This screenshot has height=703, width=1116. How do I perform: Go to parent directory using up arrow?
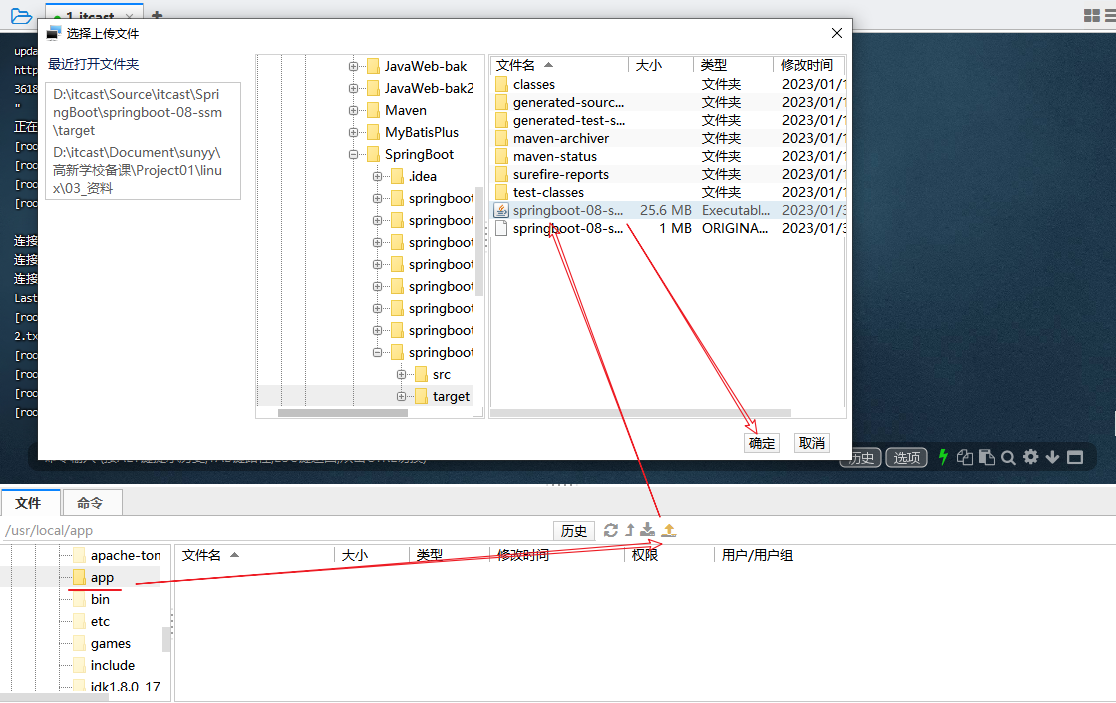630,530
